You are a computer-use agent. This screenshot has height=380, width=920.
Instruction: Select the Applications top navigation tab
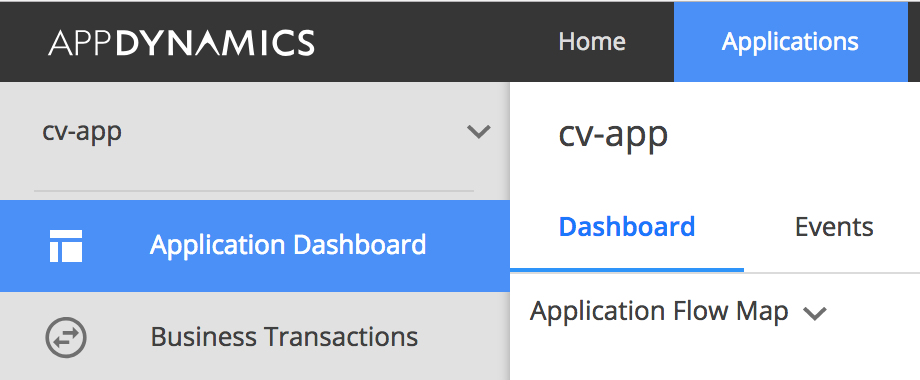click(790, 42)
